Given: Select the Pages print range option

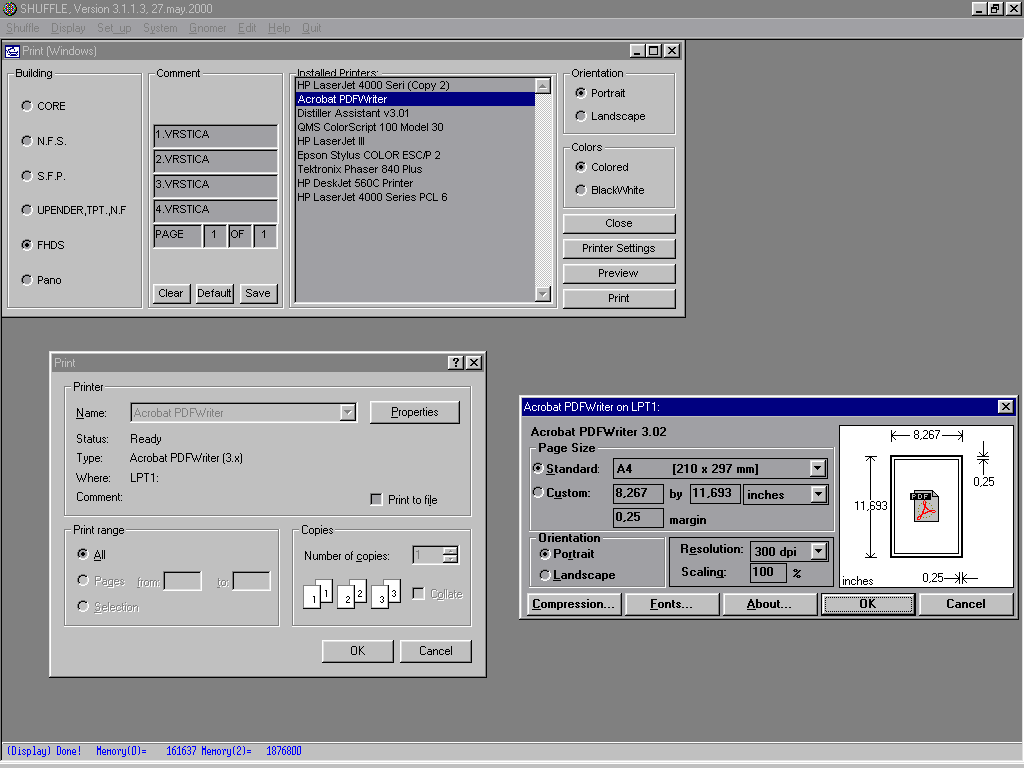Looking at the screenshot, I should click(x=83, y=581).
